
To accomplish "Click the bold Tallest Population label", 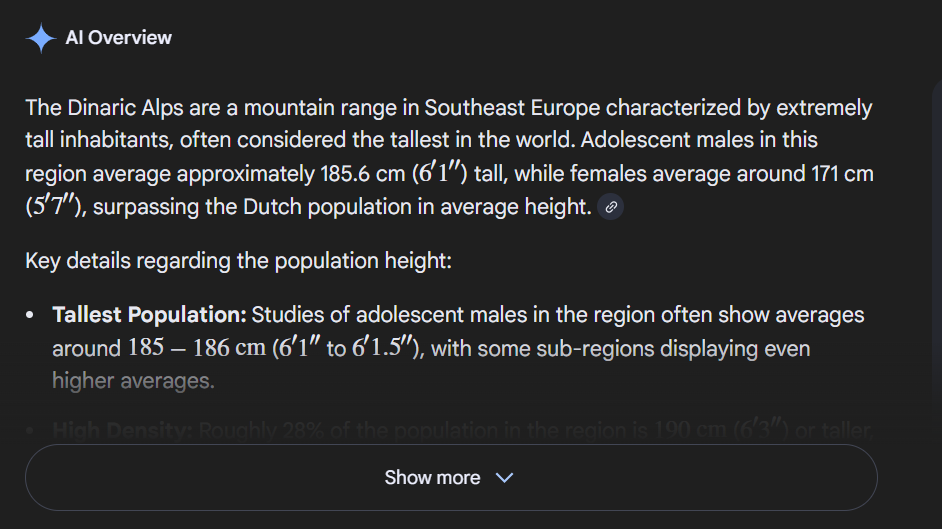I will (149, 315).
